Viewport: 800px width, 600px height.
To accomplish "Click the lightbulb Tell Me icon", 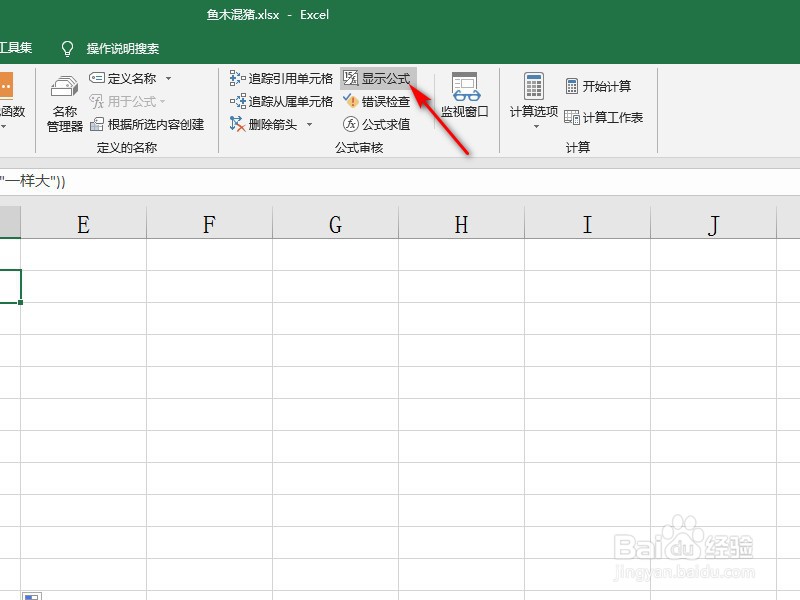I will [x=66, y=47].
